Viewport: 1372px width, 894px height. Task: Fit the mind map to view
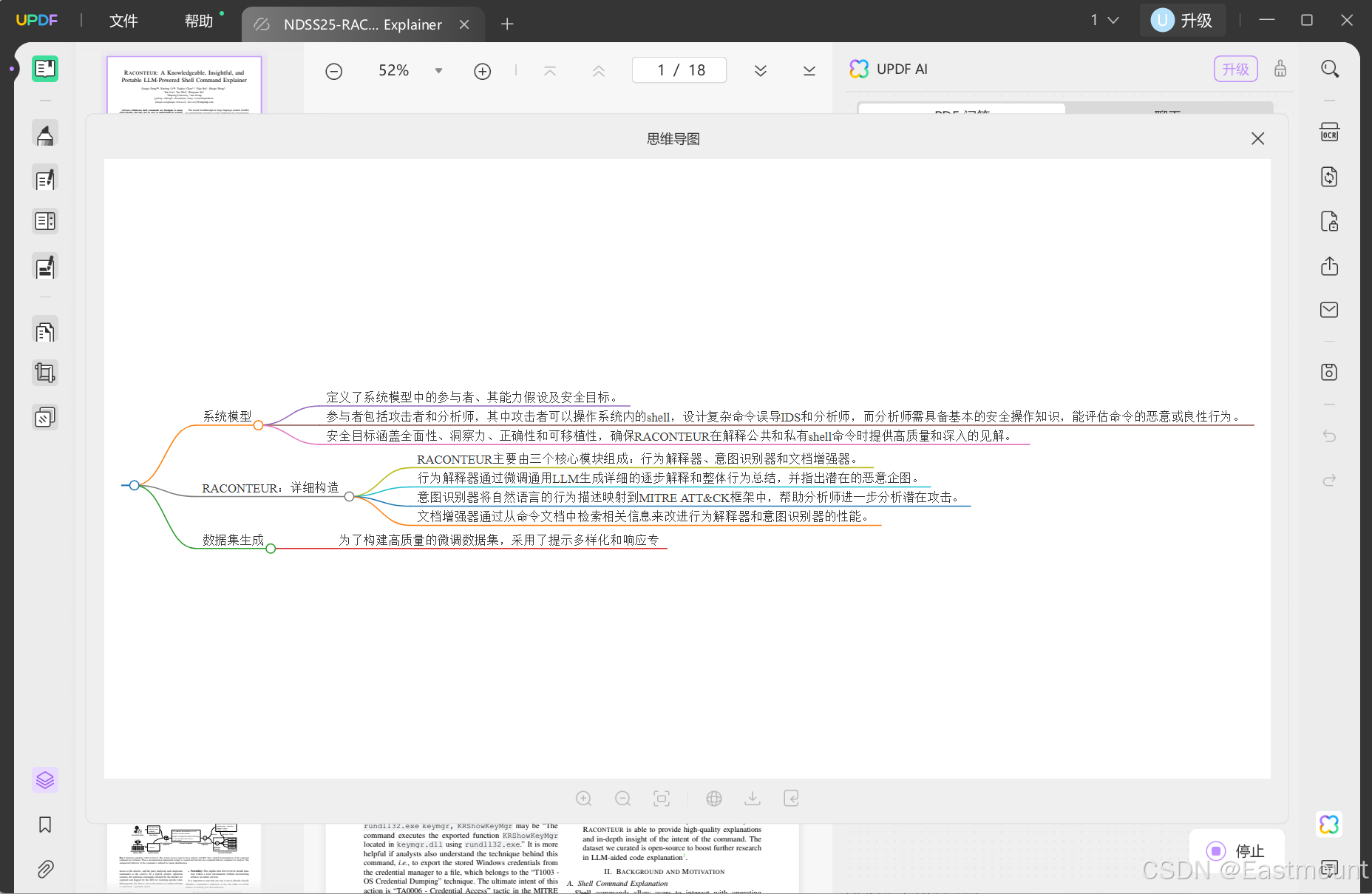tap(662, 799)
